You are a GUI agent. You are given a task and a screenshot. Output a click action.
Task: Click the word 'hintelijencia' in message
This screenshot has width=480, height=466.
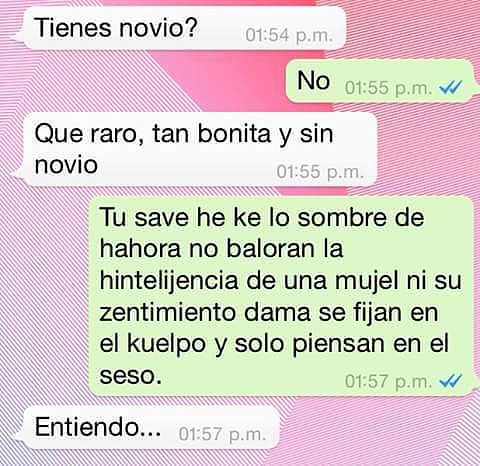tap(169, 281)
